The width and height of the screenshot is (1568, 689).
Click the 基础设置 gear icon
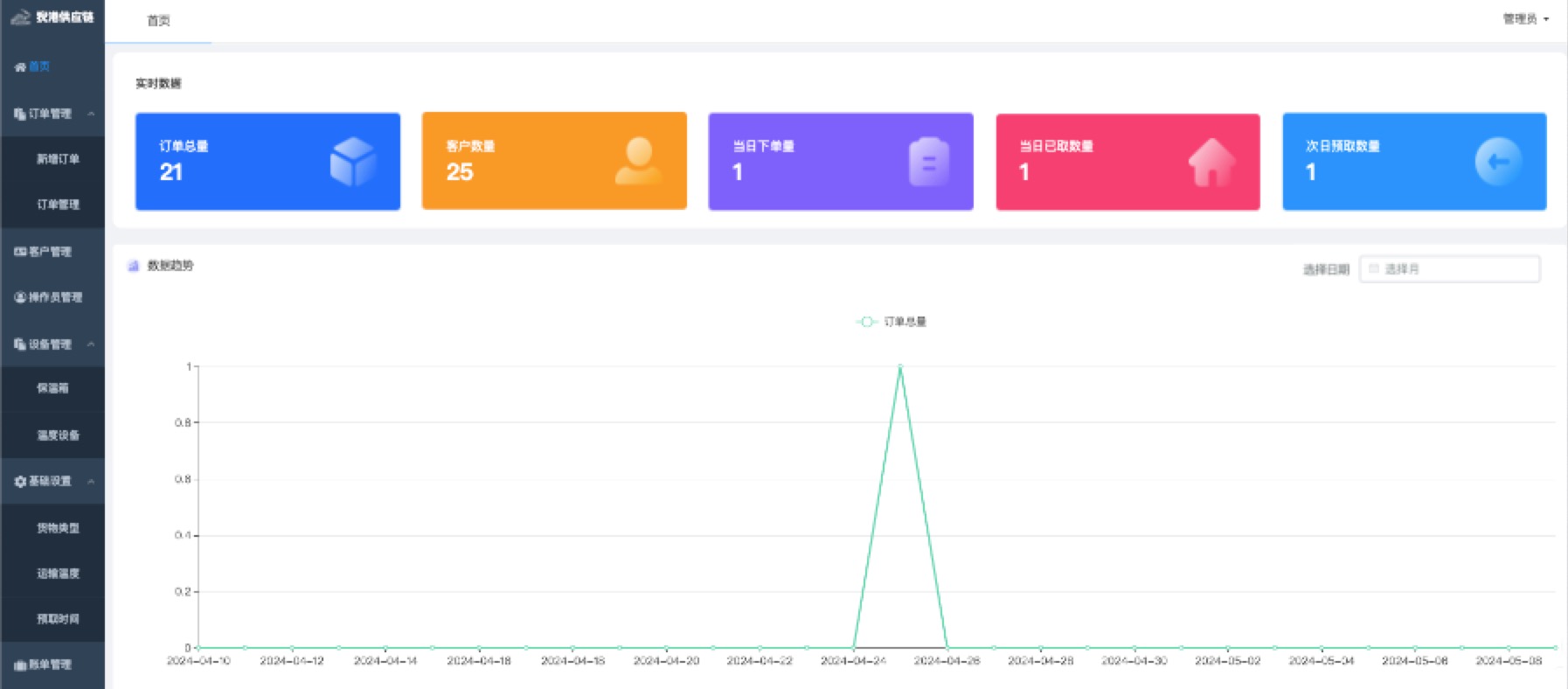coord(20,481)
